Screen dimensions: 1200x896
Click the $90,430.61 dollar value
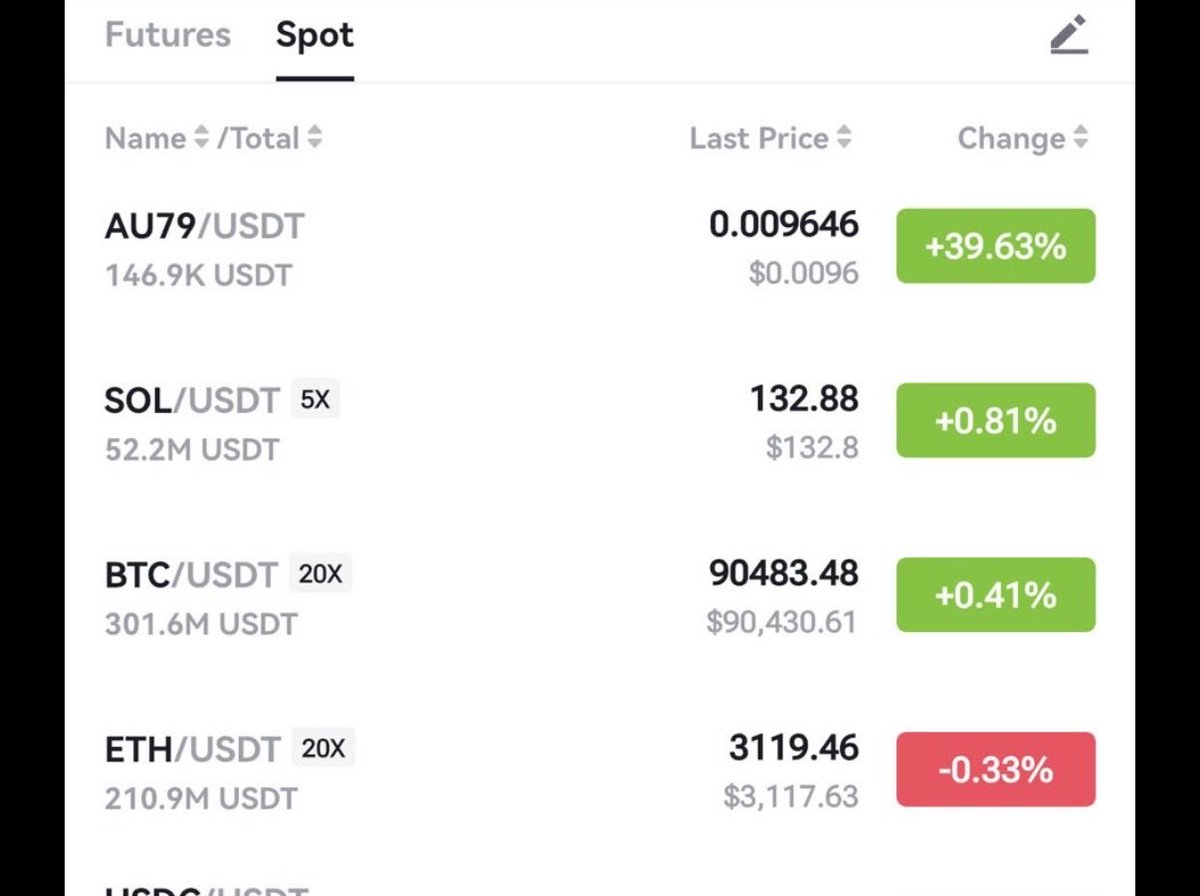coord(782,622)
